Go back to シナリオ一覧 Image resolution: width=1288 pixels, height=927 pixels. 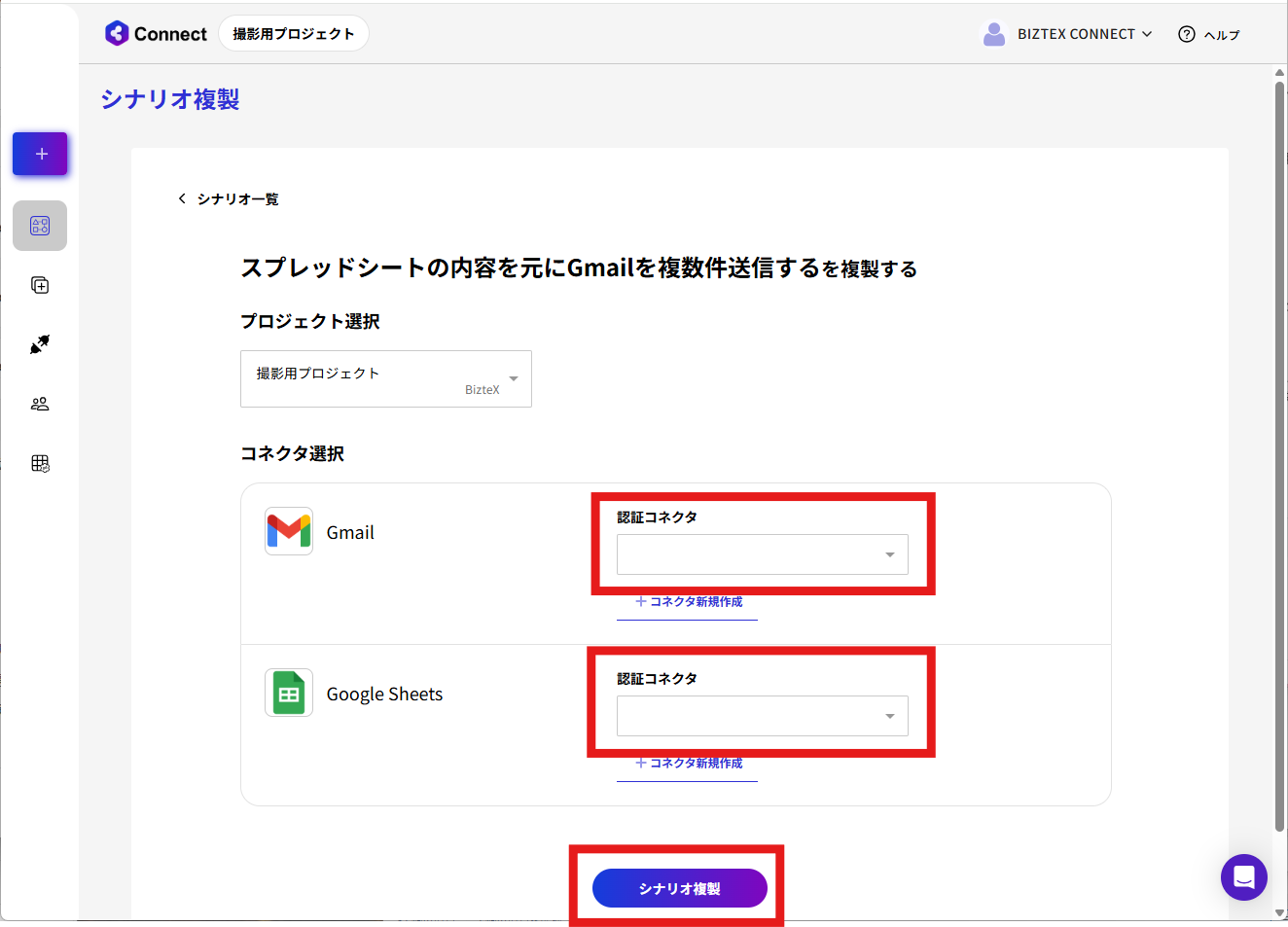pos(229,198)
